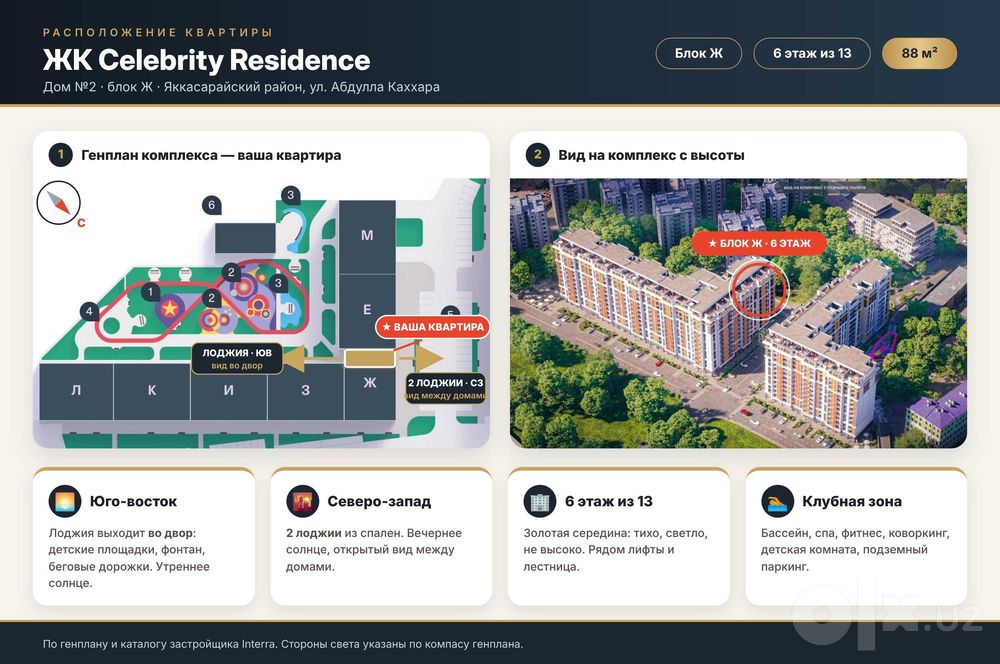Click the Юго-восток card heading
Image resolution: width=1000 pixels, height=664 pixels.
[133, 501]
